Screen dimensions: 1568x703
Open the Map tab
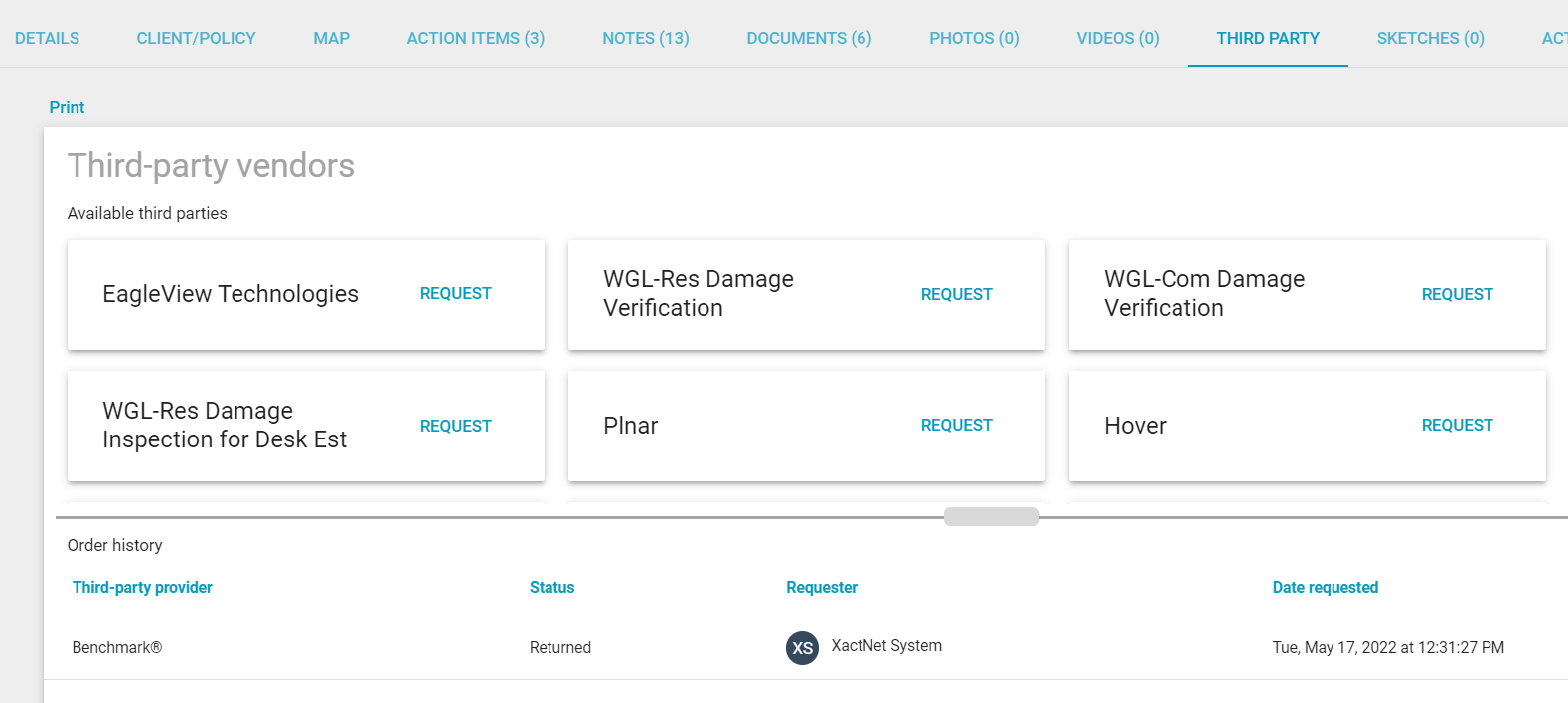tap(331, 38)
